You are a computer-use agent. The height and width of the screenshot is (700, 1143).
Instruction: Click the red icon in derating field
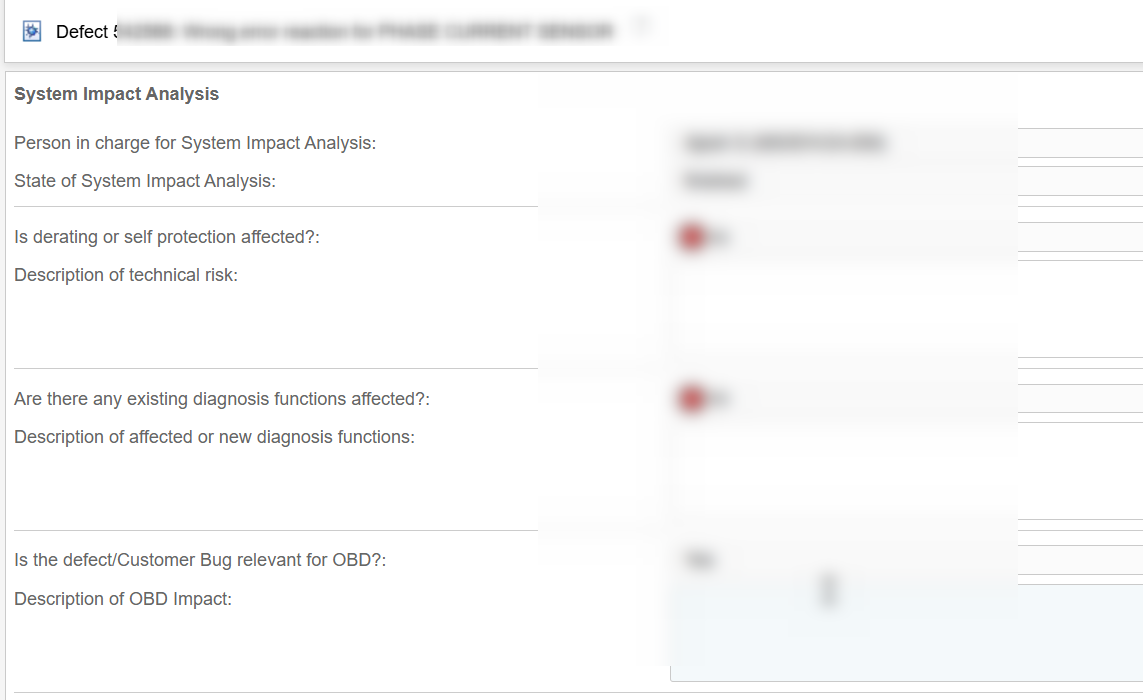click(x=691, y=237)
